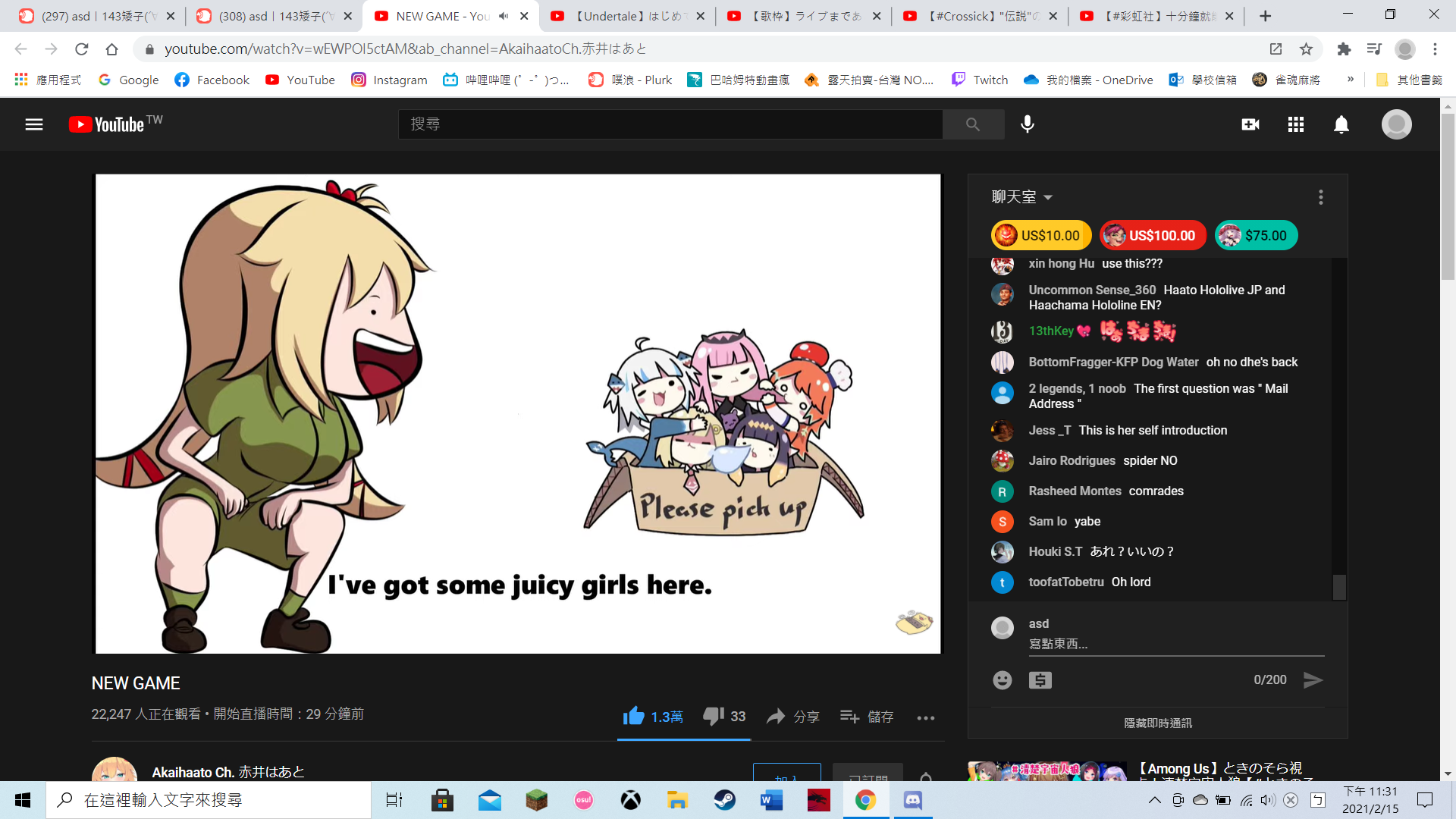The height and width of the screenshot is (819, 1456).
Task: Switch to the 歌枠 browser tab
Action: click(x=803, y=16)
